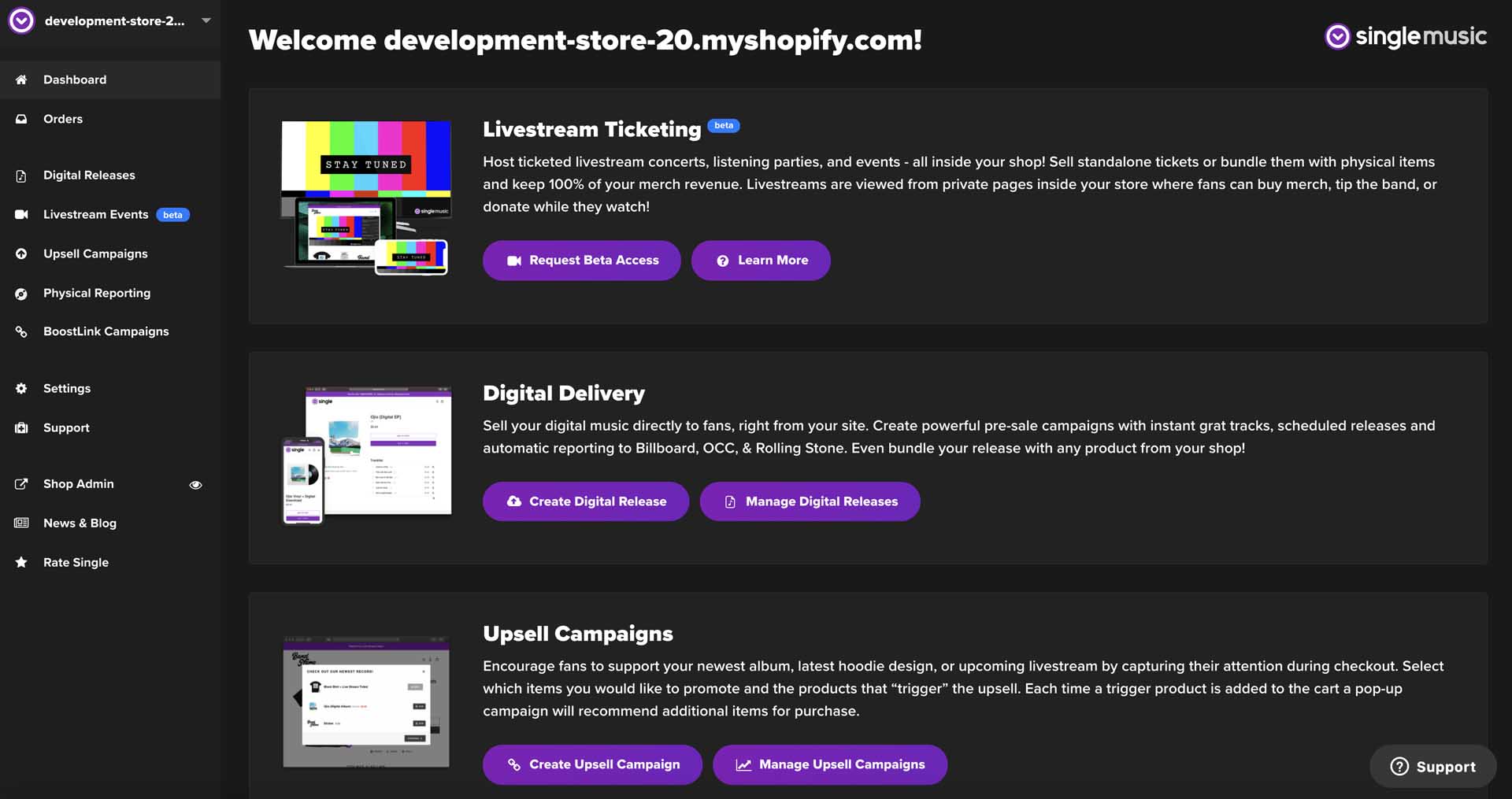Viewport: 1512px width, 799px height.
Task: Click Create Digital Release button
Action: (x=586, y=501)
